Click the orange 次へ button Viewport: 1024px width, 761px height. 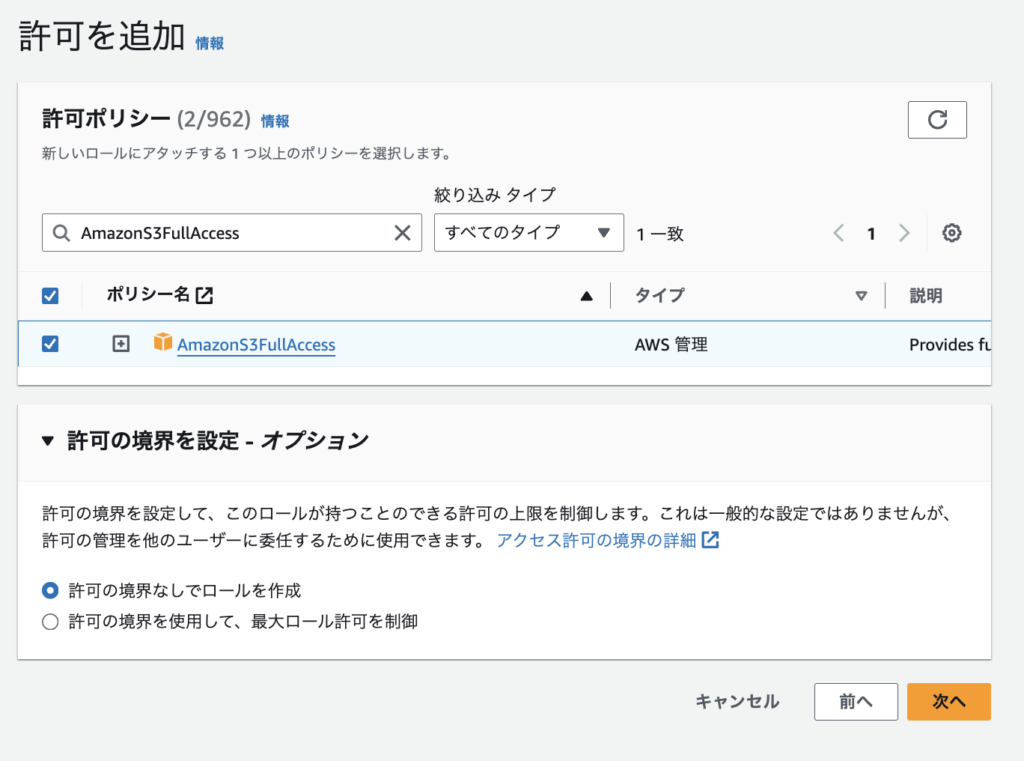point(948,702)
